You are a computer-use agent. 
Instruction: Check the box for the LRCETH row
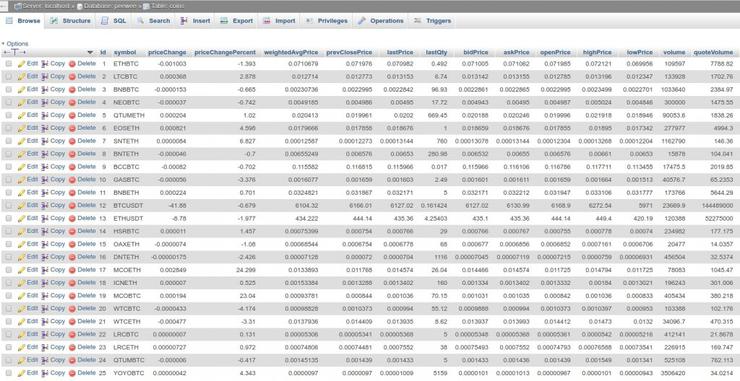point(8,347)
